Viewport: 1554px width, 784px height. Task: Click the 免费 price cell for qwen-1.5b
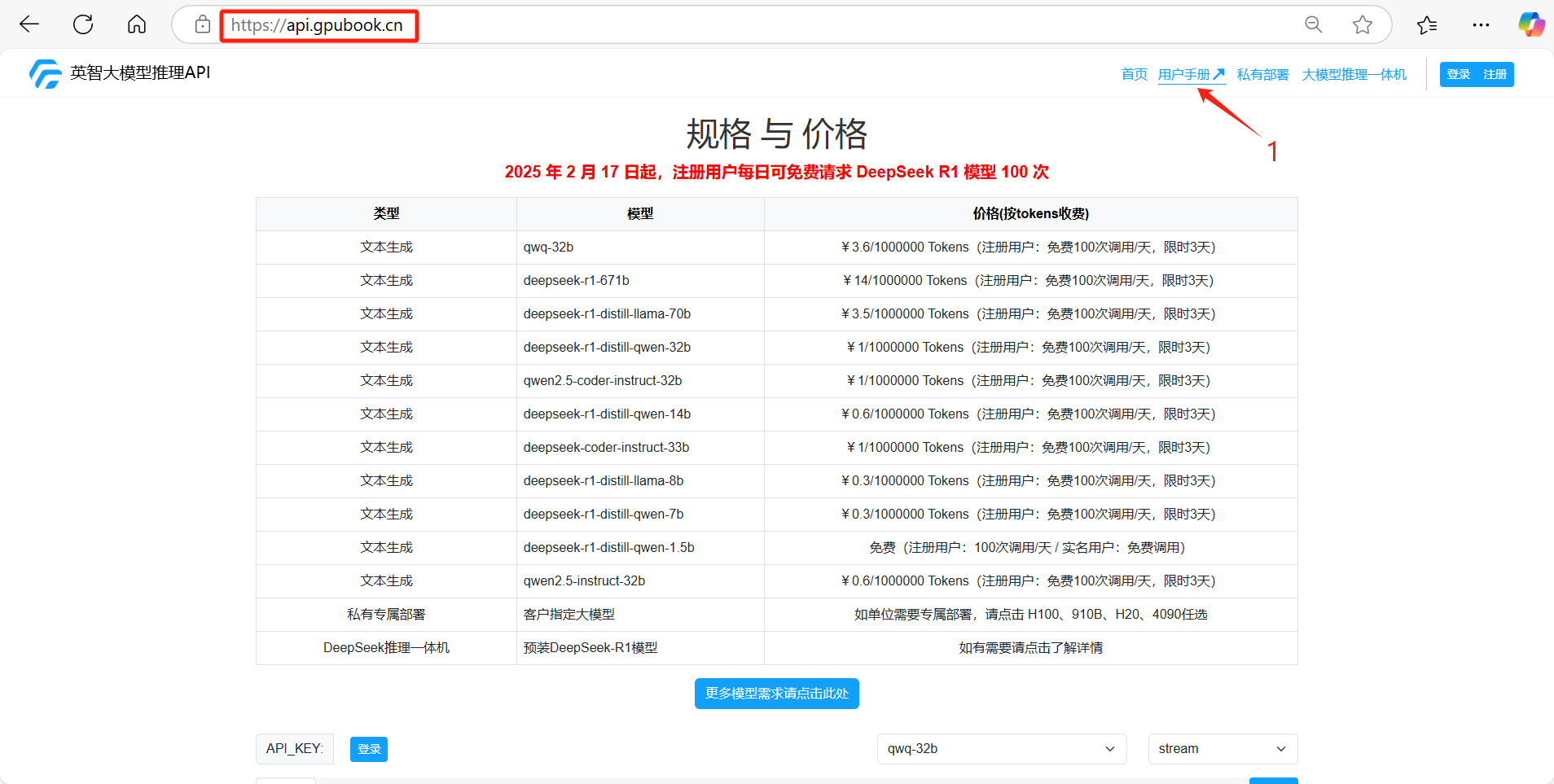click(1030, 548)
